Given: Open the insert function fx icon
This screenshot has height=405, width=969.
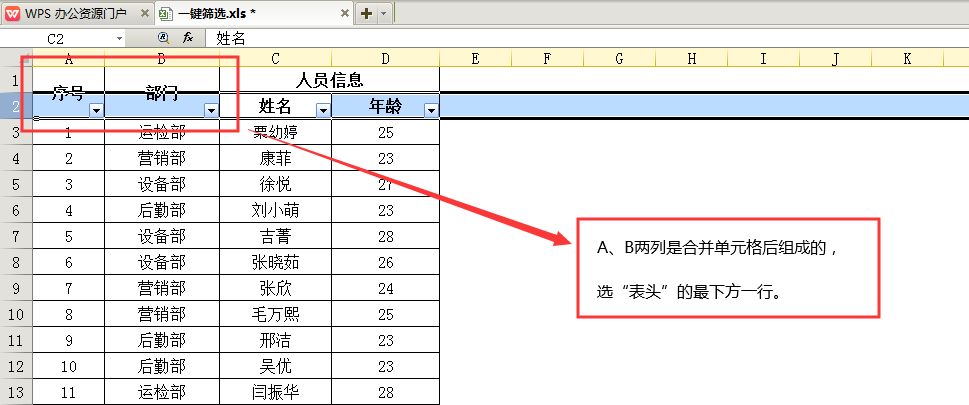Looking at the screenshot, I should click(x=188, y=38).
